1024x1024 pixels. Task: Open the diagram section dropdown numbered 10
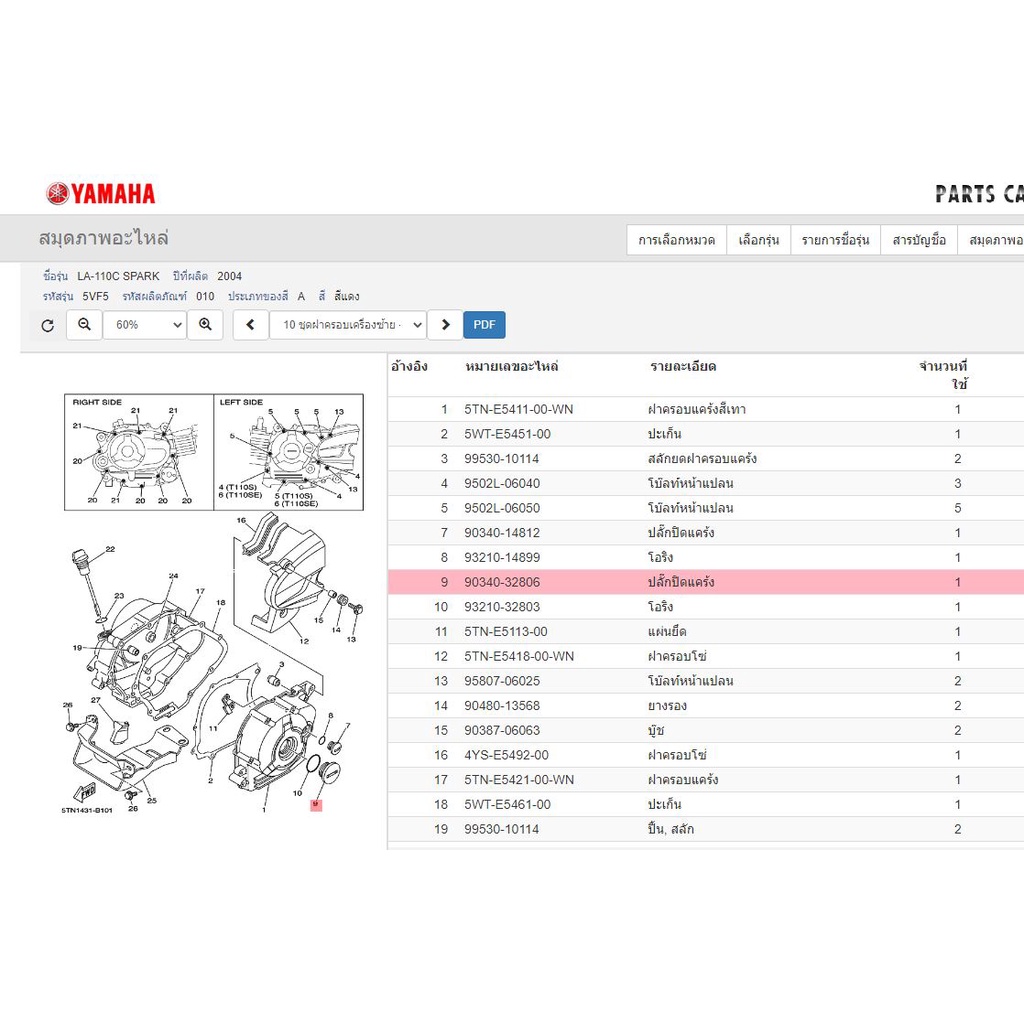[x=349, y=325]
